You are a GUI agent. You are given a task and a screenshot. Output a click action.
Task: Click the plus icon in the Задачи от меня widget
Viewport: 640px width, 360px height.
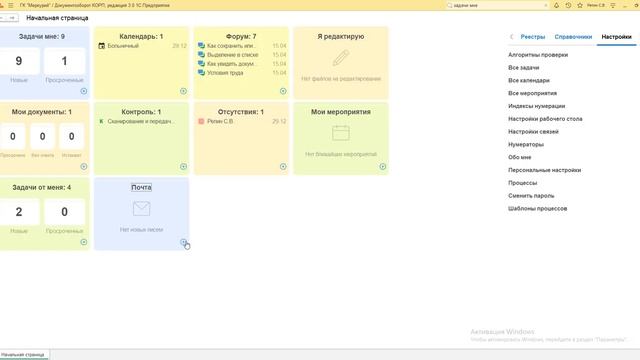(x=84, y=242)
